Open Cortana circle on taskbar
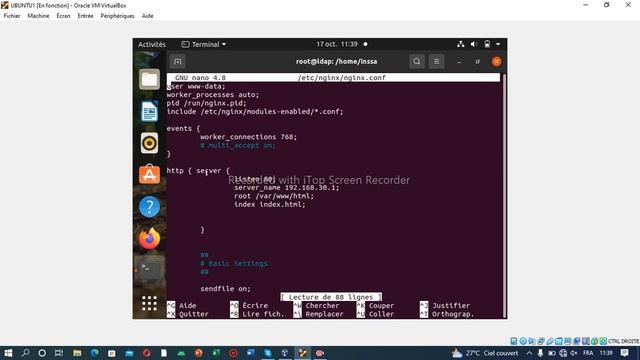This screenshot has height=360, width=640. point(42,353)
